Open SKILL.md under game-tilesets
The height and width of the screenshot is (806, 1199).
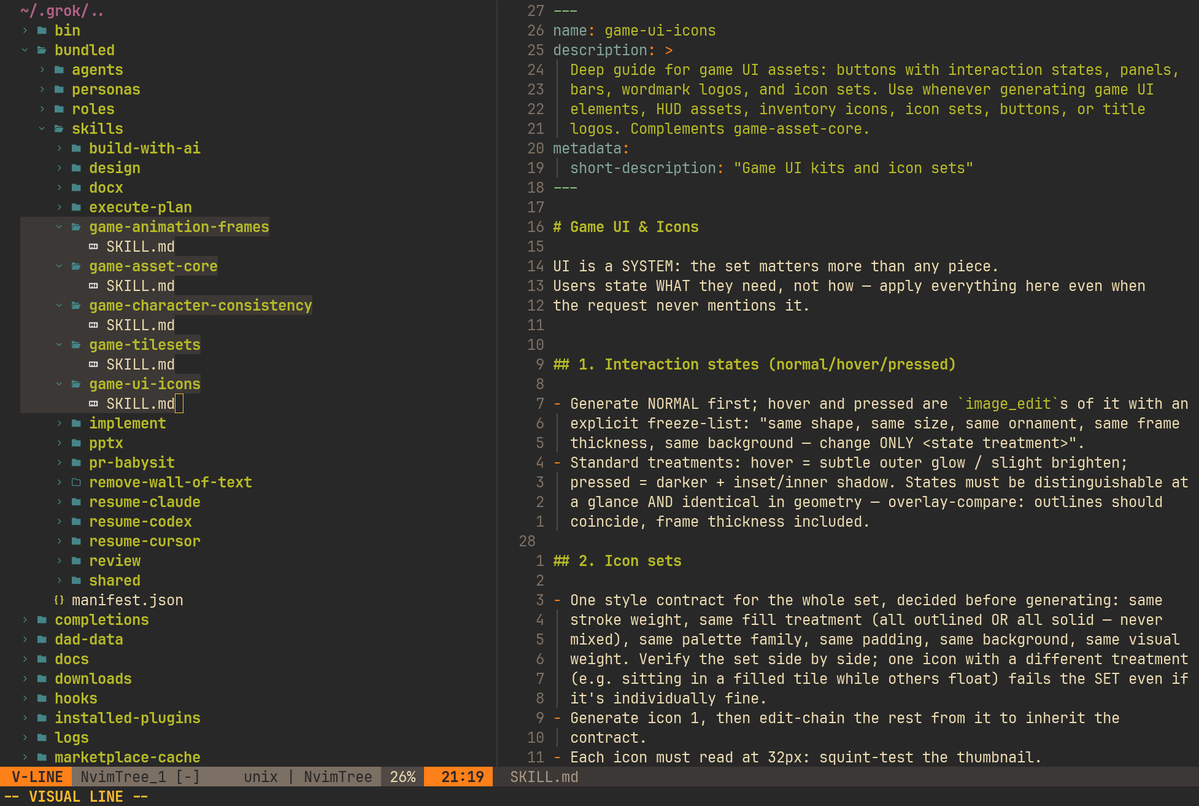point(140,365)
